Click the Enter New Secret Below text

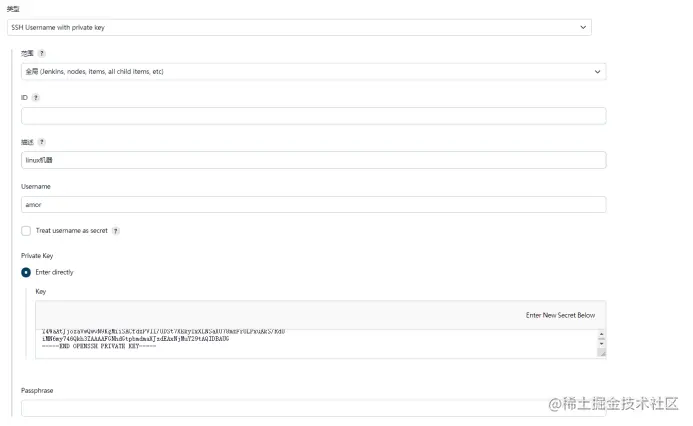coord(560,315)
